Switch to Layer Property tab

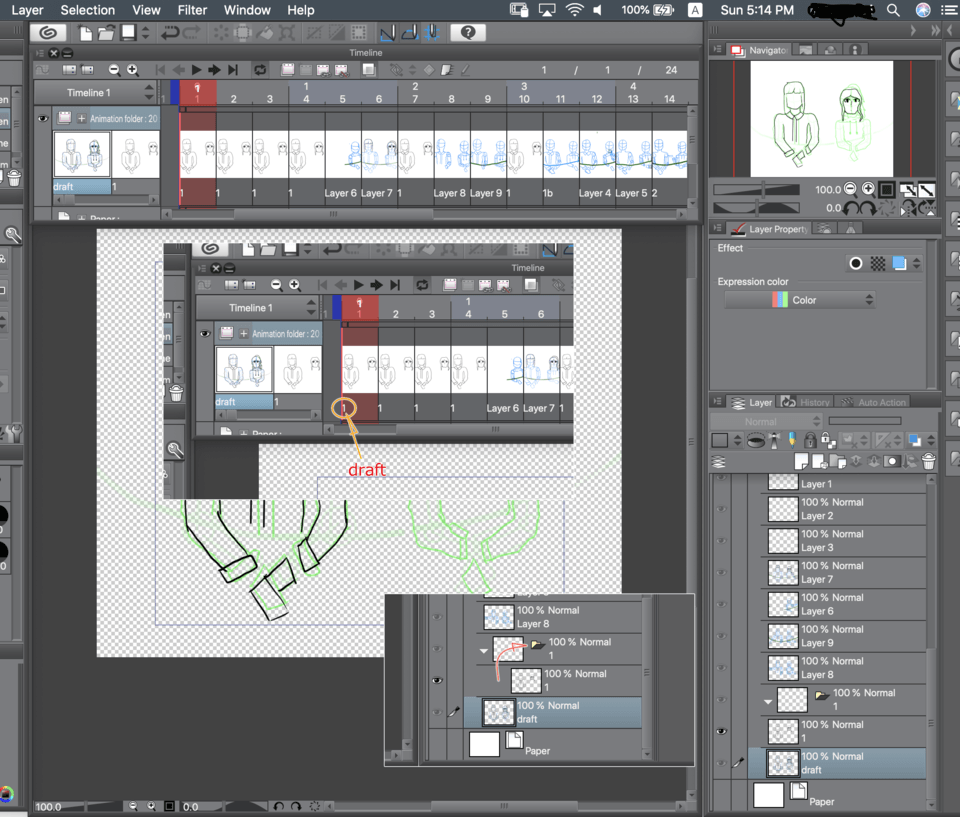point(771,229)
